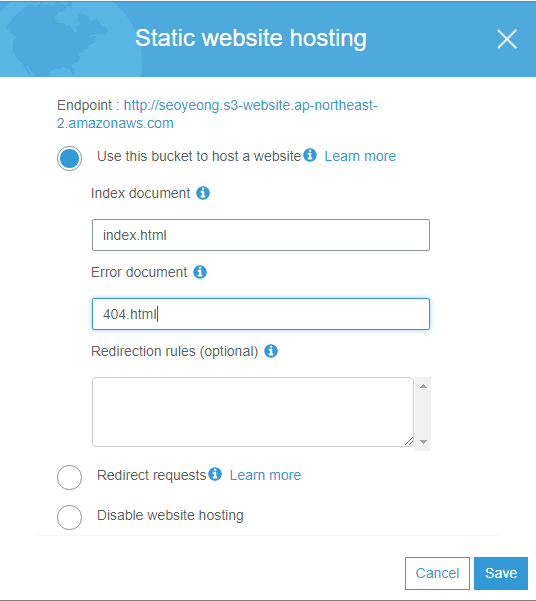
Task: Click the Cancel button
Action: [x=437, y=573]
